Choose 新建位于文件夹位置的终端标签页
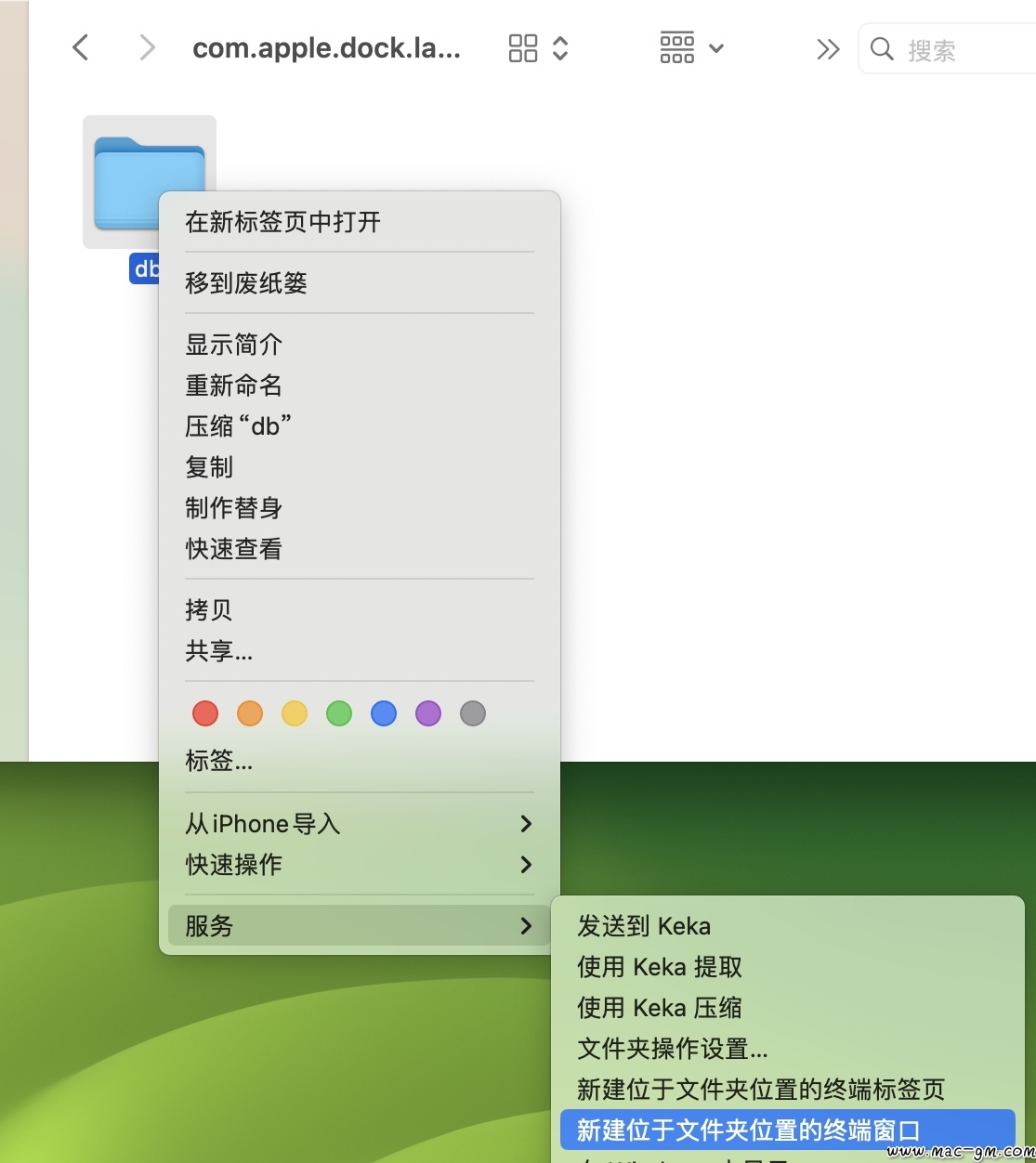The image size is (1036, 1163). (788, 1090)
